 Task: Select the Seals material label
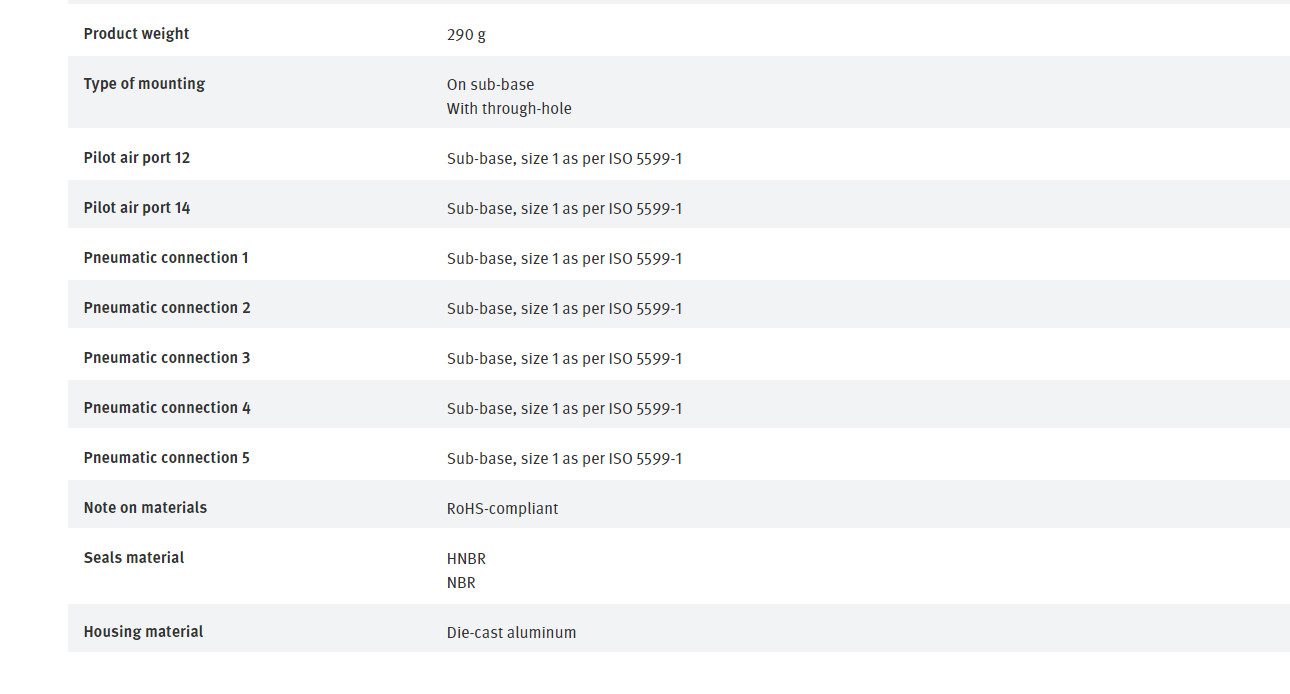[x=134, y=558]
